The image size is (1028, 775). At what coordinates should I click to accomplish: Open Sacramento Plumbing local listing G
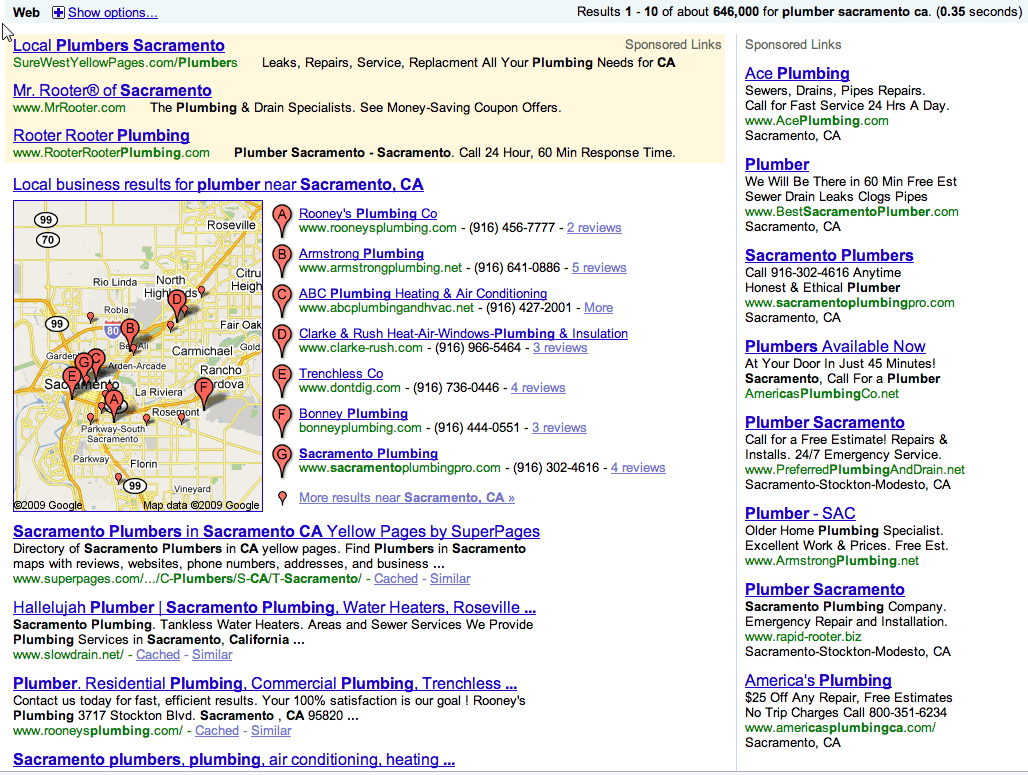pos(368,453)
